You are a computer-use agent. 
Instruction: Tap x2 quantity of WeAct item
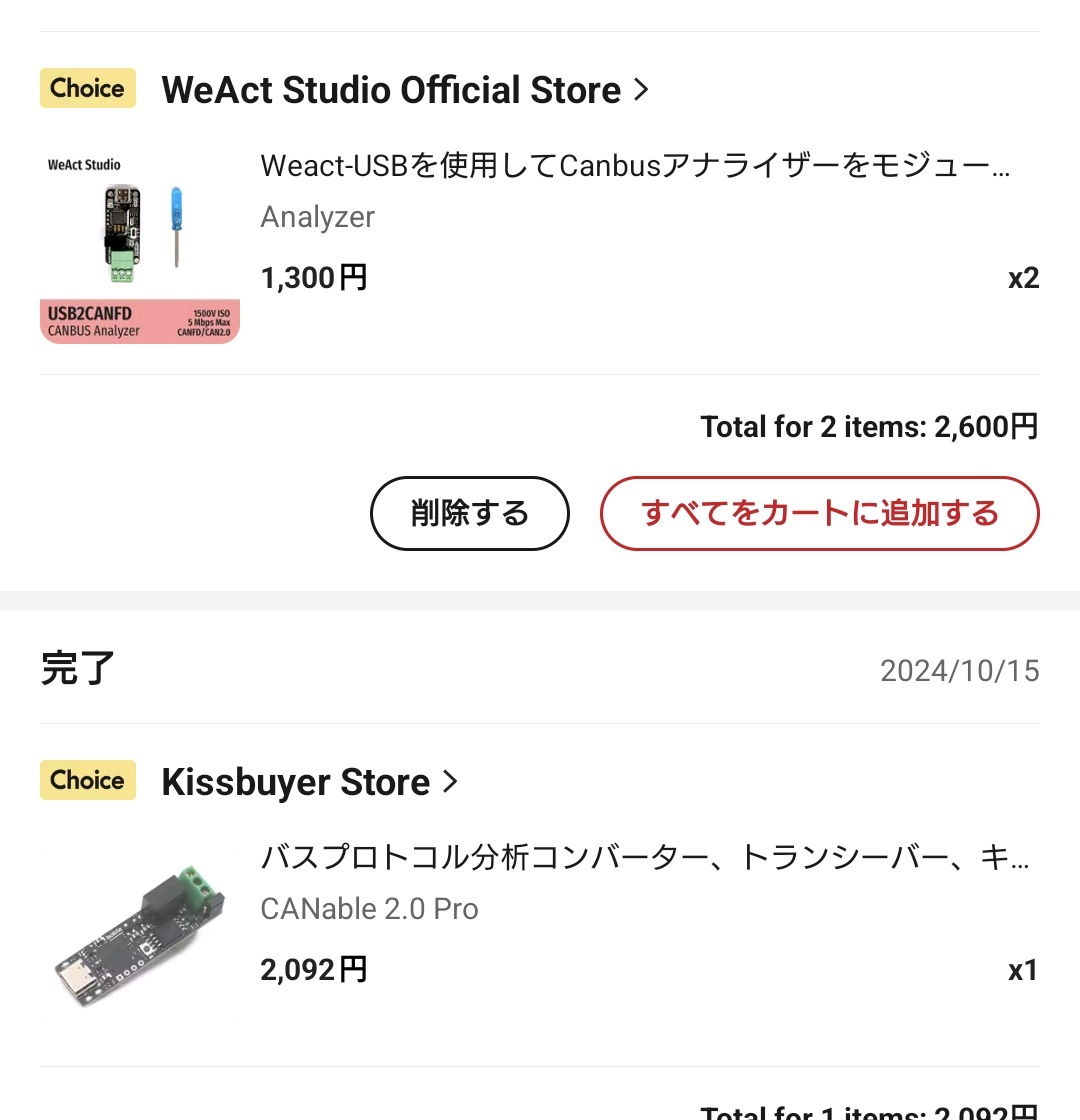[1024, 278]
